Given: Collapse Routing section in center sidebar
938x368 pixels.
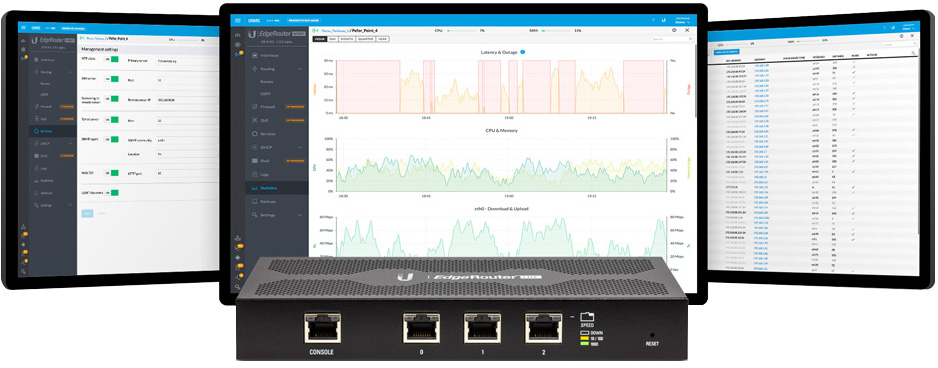Looking at the screenshot, I should tap(300, 69).
